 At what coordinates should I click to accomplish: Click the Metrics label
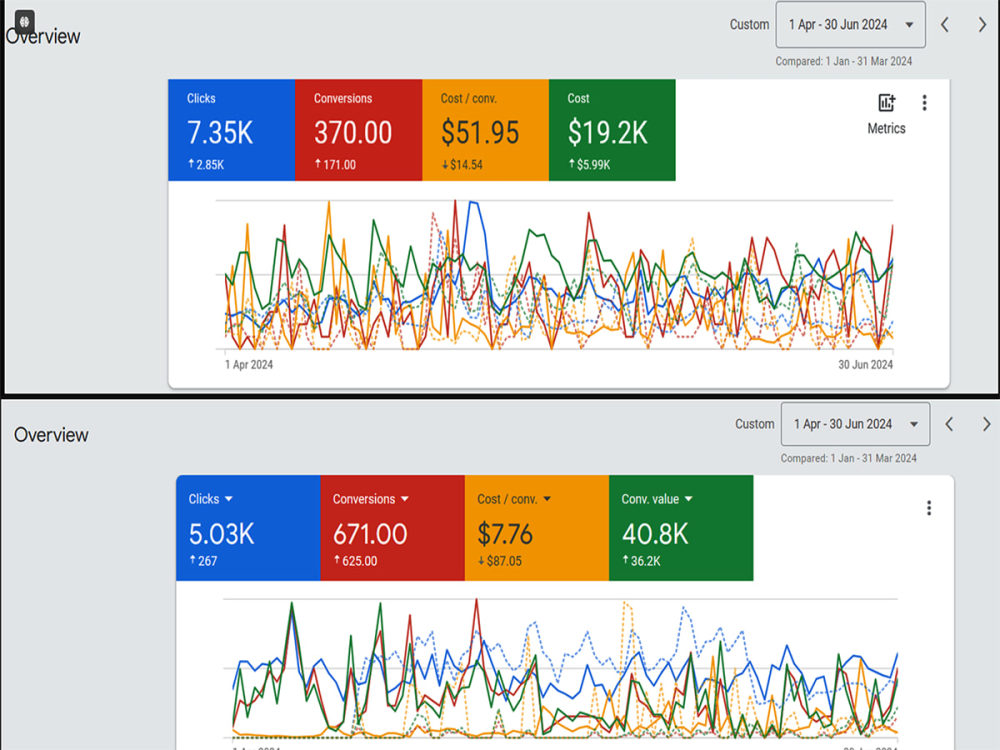(x=886, y=128)
